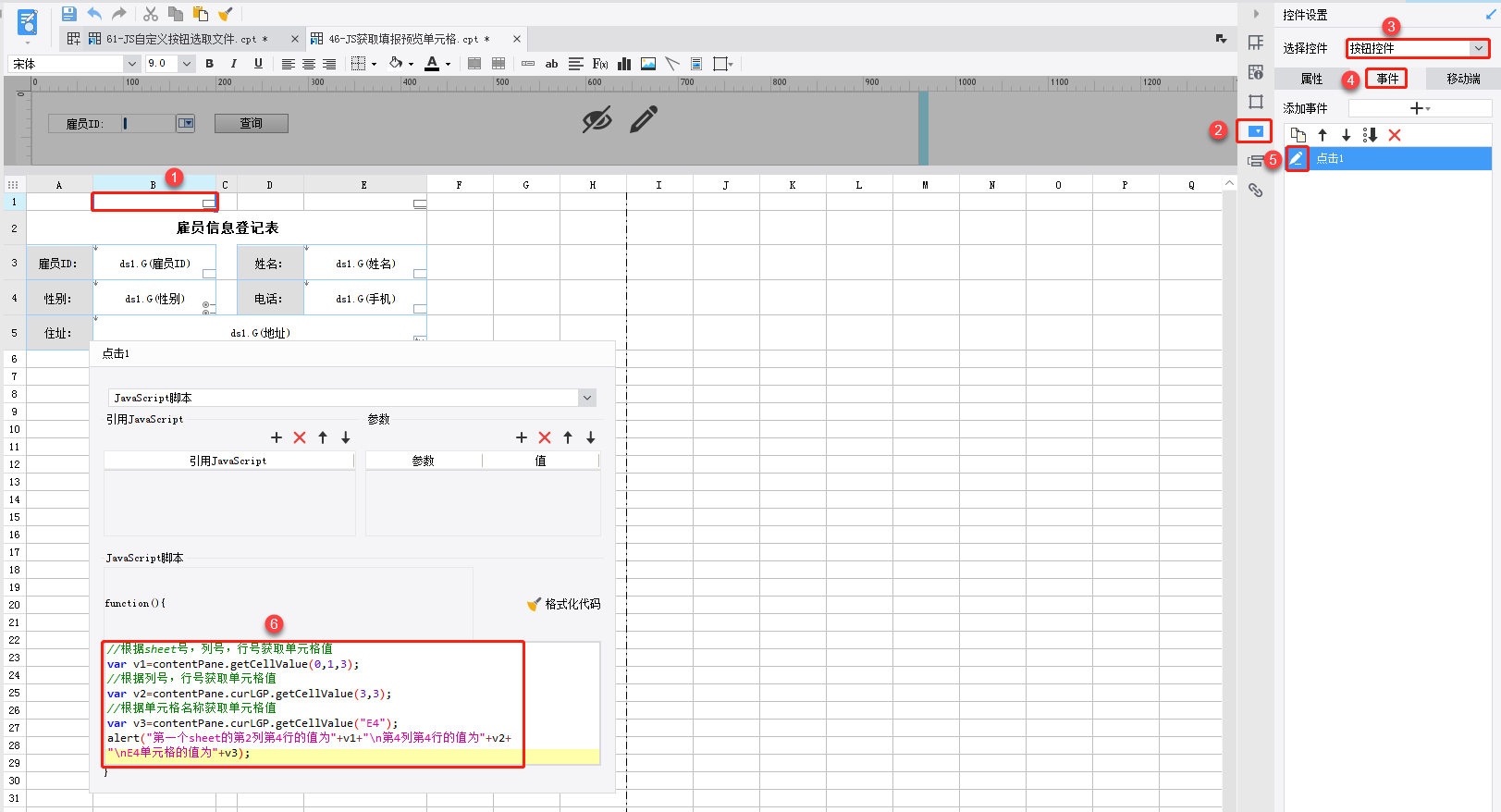Add a referenced JavaScript with plus button
1501x812 pixels.
276,437
